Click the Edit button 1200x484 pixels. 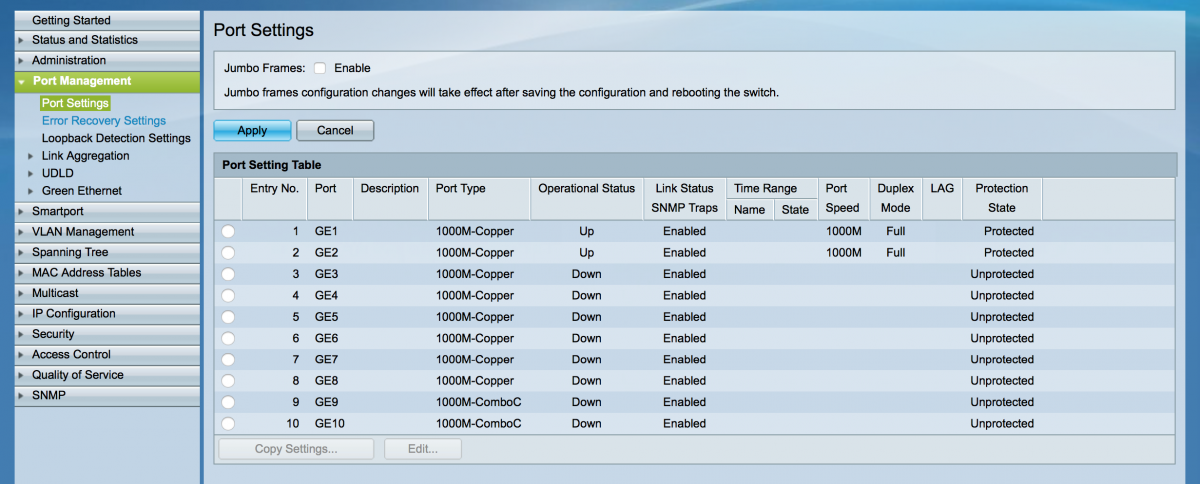point(423,449)
